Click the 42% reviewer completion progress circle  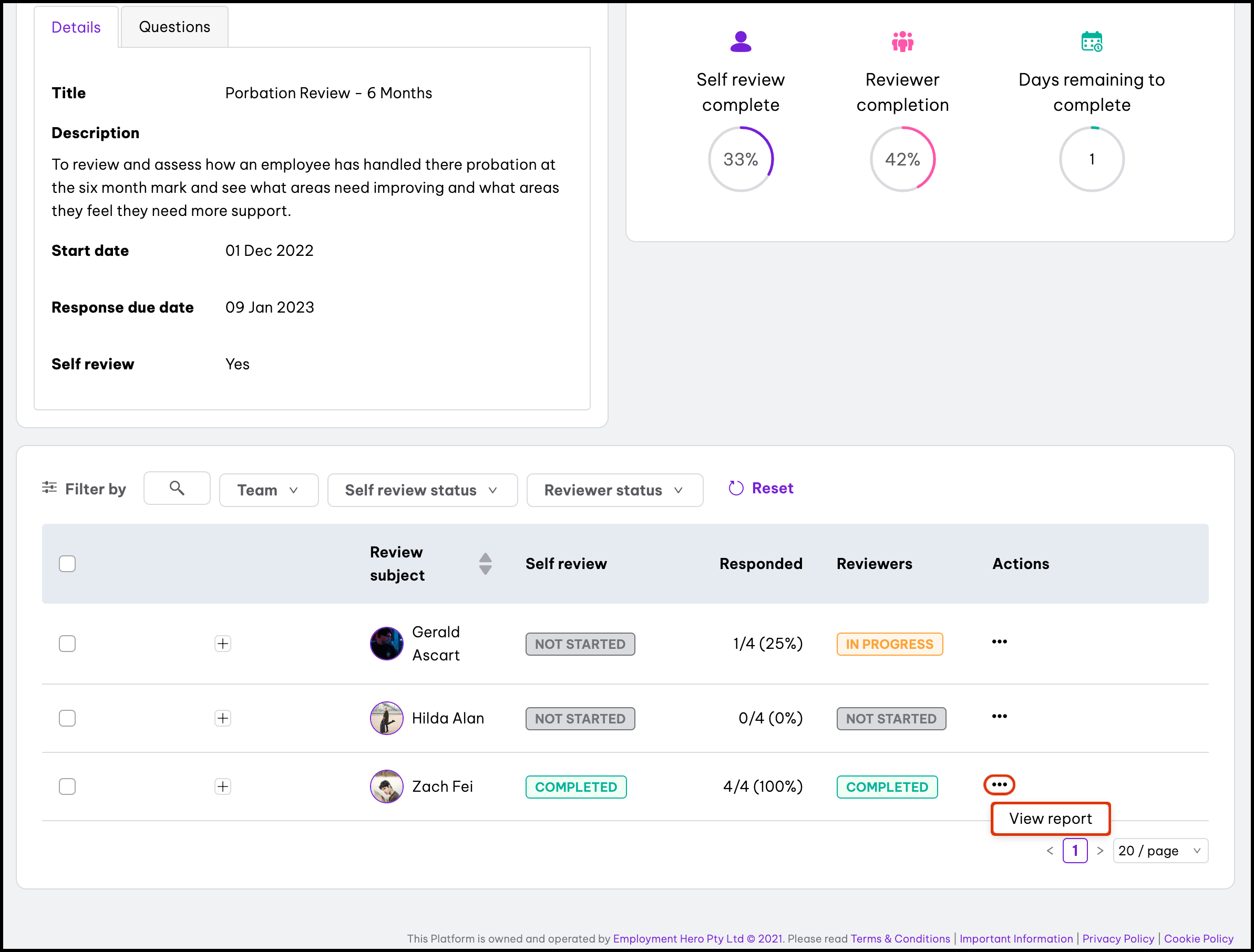pyautogui.click(x=902, y=159)
